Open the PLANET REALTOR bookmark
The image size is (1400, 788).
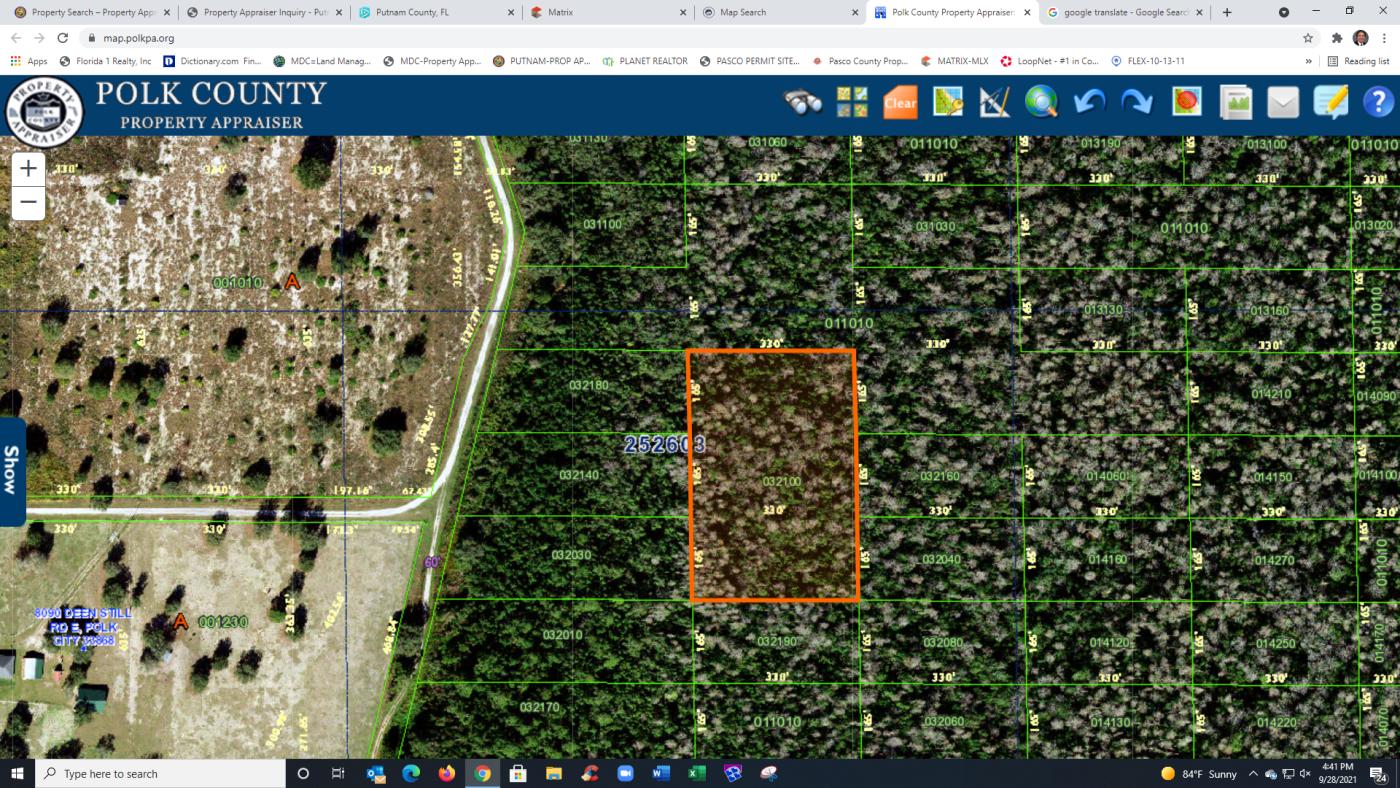(645, 61)
